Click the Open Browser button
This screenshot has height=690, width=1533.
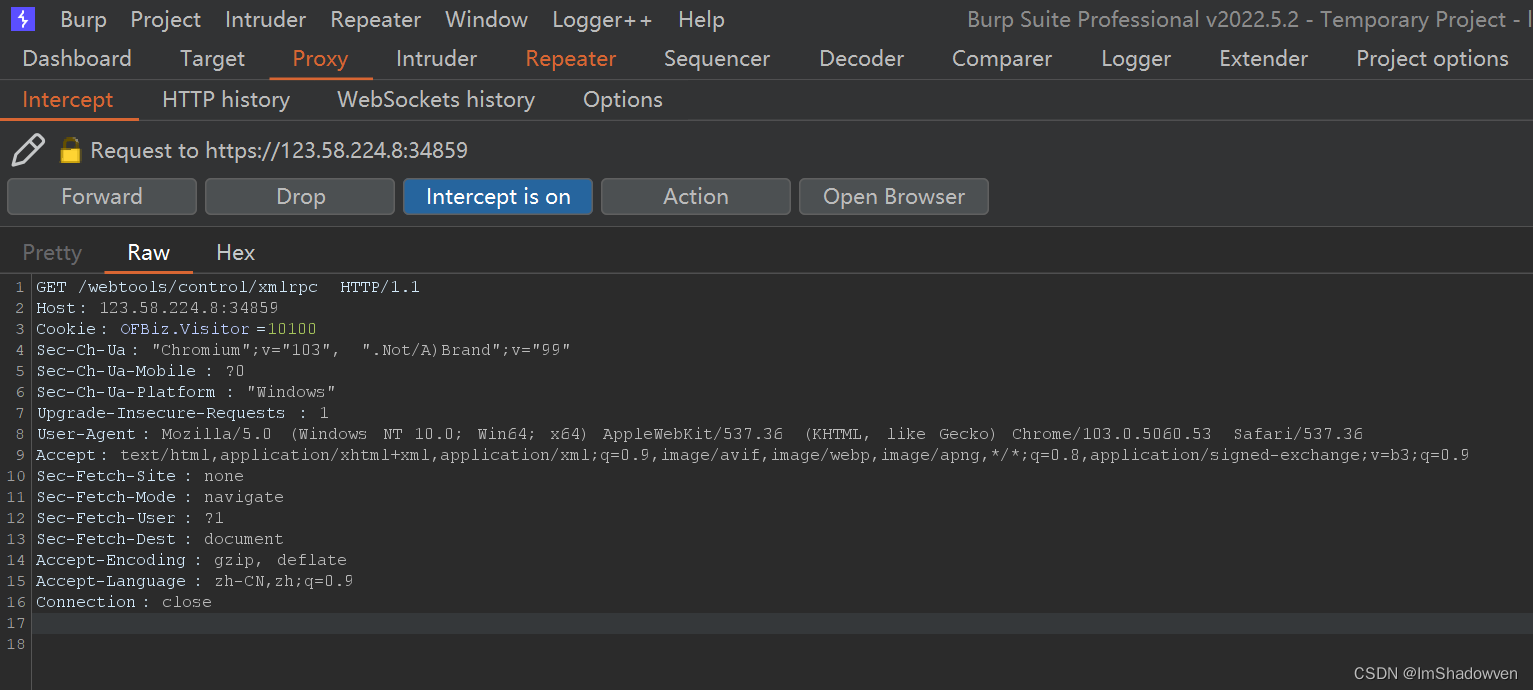coord(894,197)
